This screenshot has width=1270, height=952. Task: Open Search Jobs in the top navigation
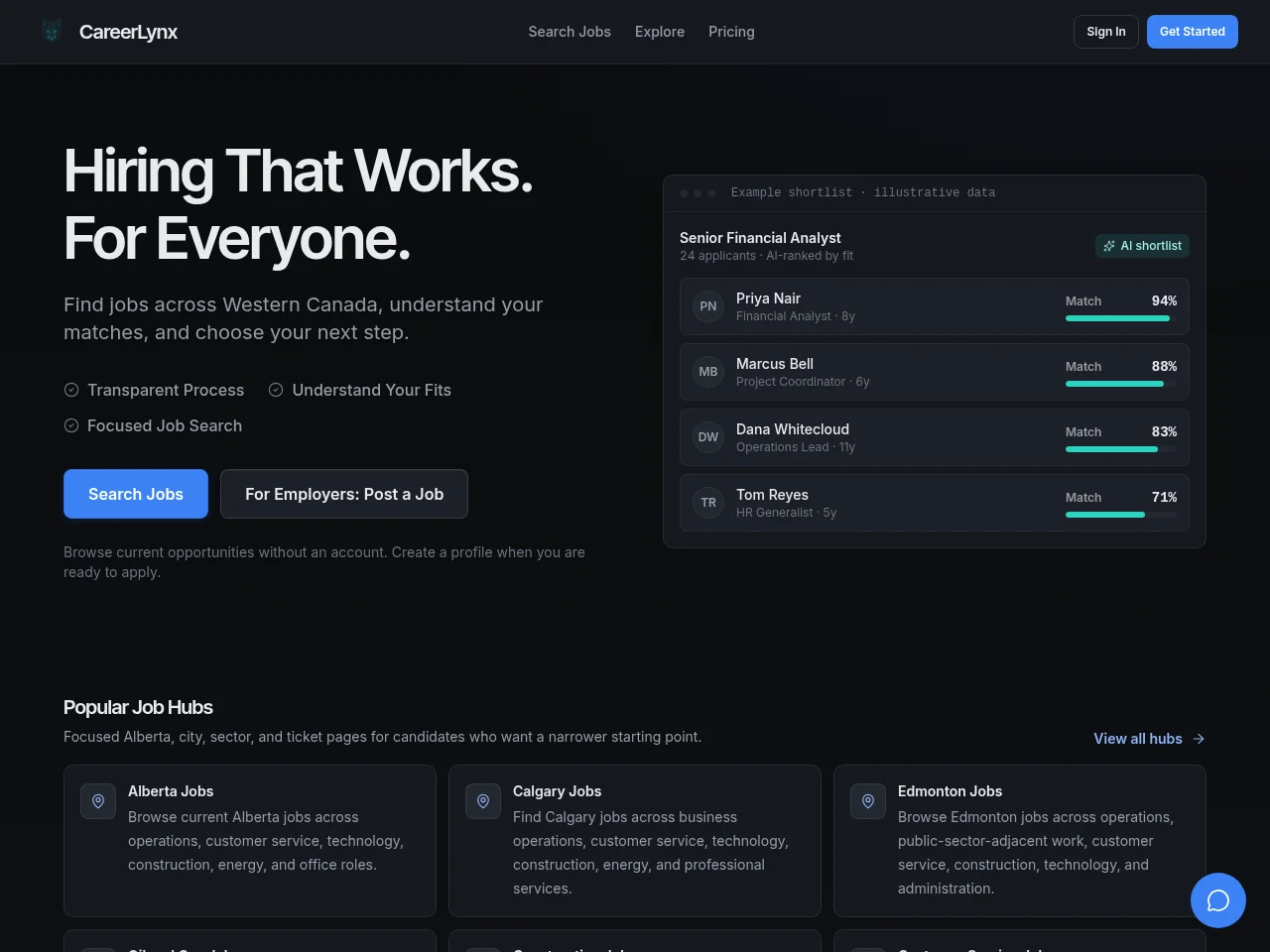(x=570, y=32)
